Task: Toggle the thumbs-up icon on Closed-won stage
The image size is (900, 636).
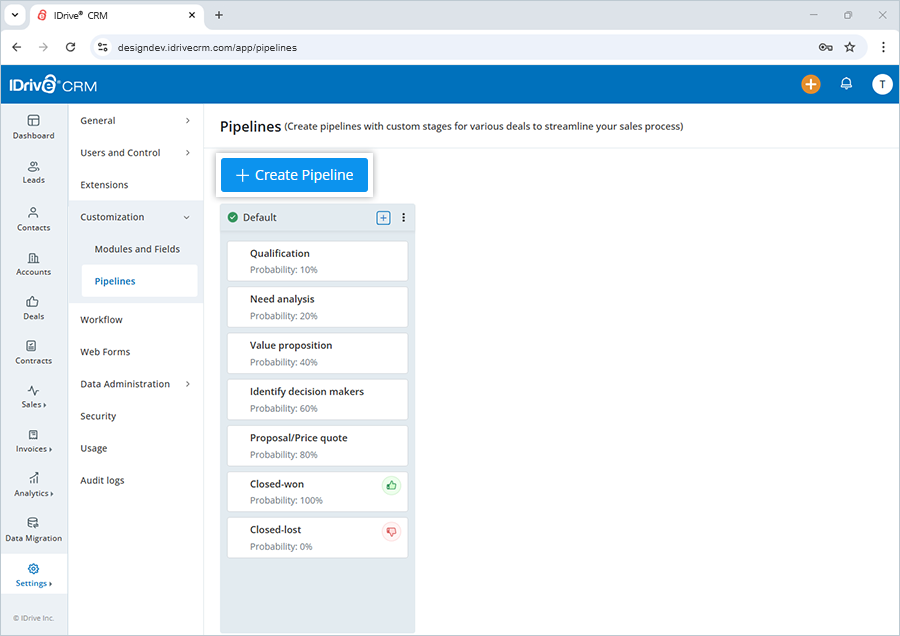Action: (390, 485)
